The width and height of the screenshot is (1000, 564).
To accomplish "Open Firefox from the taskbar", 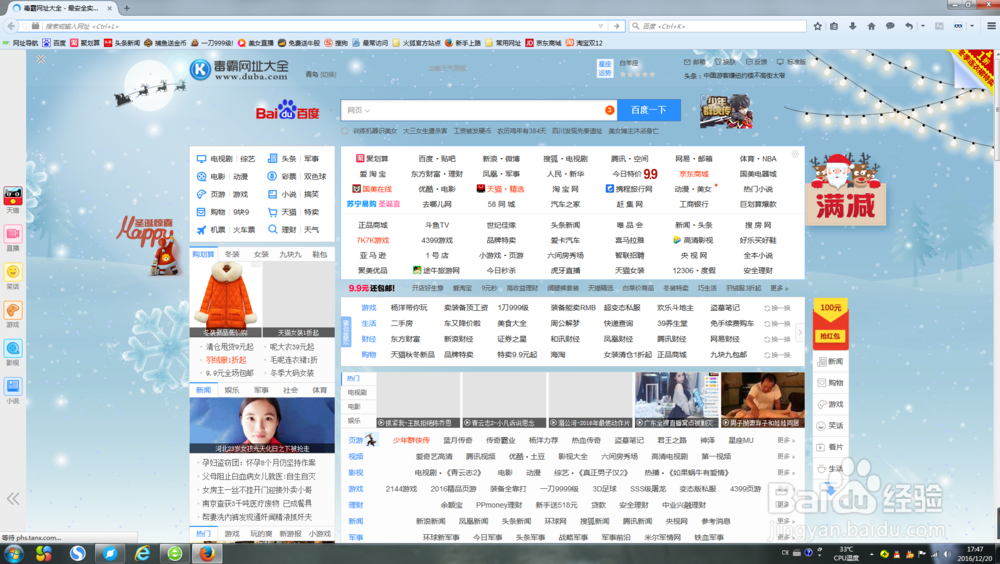I will tap(207, 553).
